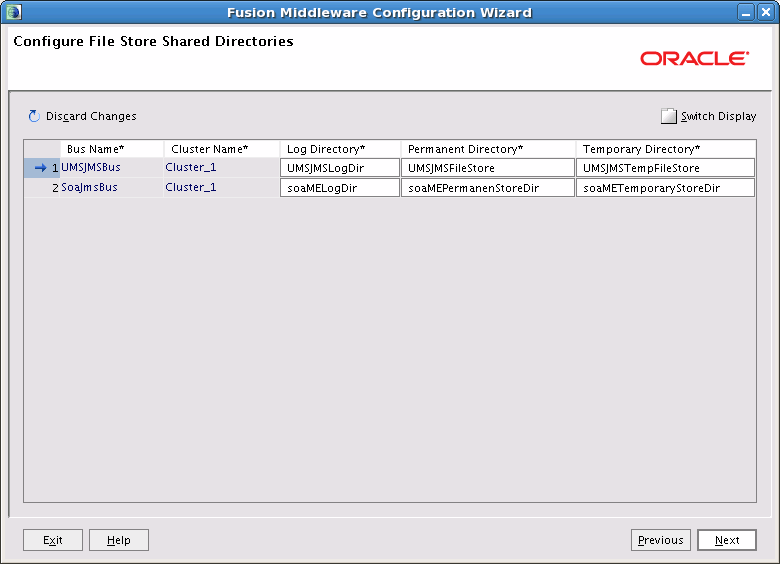
Task: Click the Switch Display page icon
Action: tap(669, 116)
